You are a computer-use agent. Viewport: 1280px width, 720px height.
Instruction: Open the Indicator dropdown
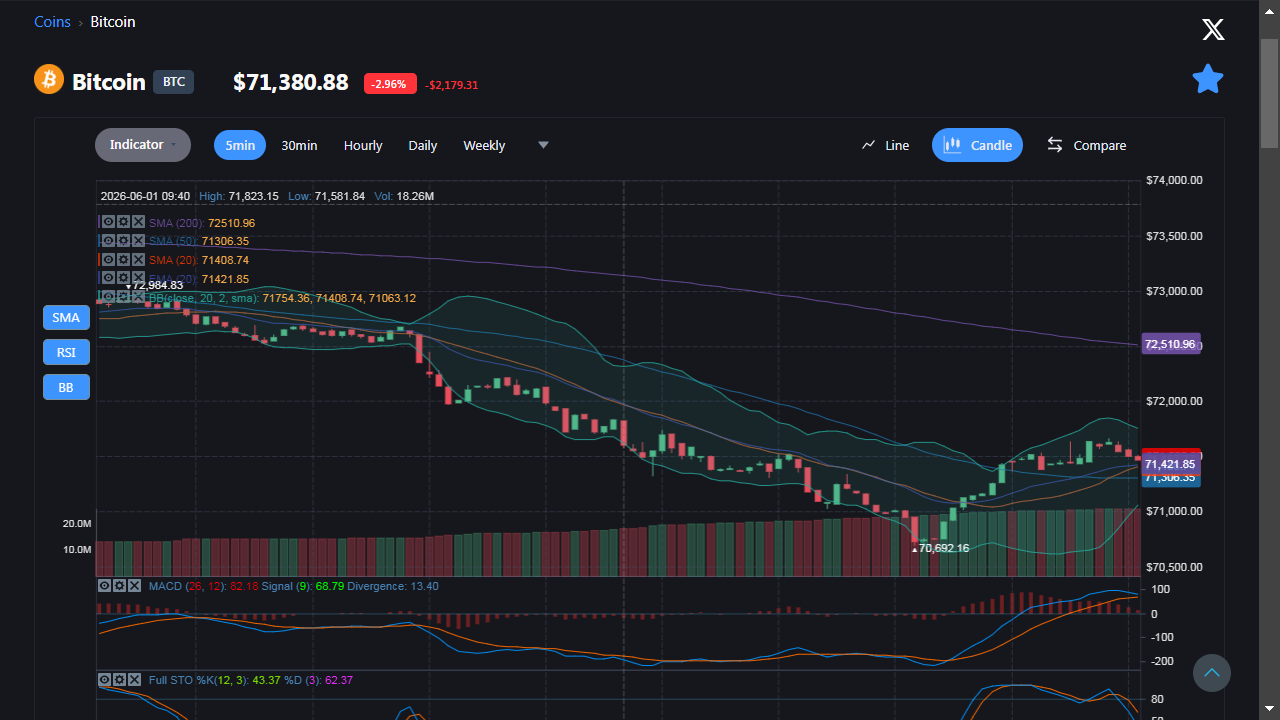(x=143, y=145)
